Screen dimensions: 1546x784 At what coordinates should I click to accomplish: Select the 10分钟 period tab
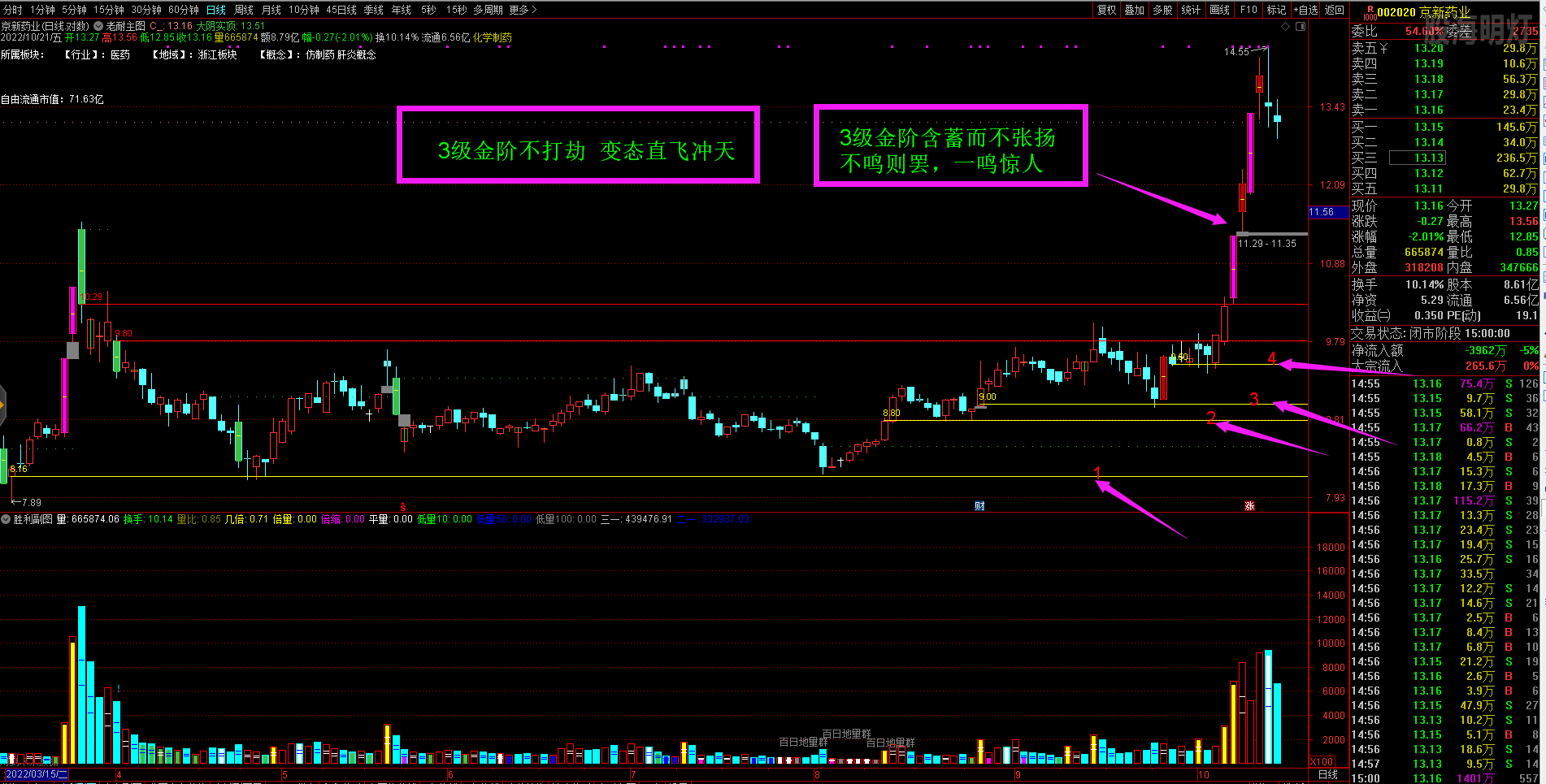[x=304, y=10]
